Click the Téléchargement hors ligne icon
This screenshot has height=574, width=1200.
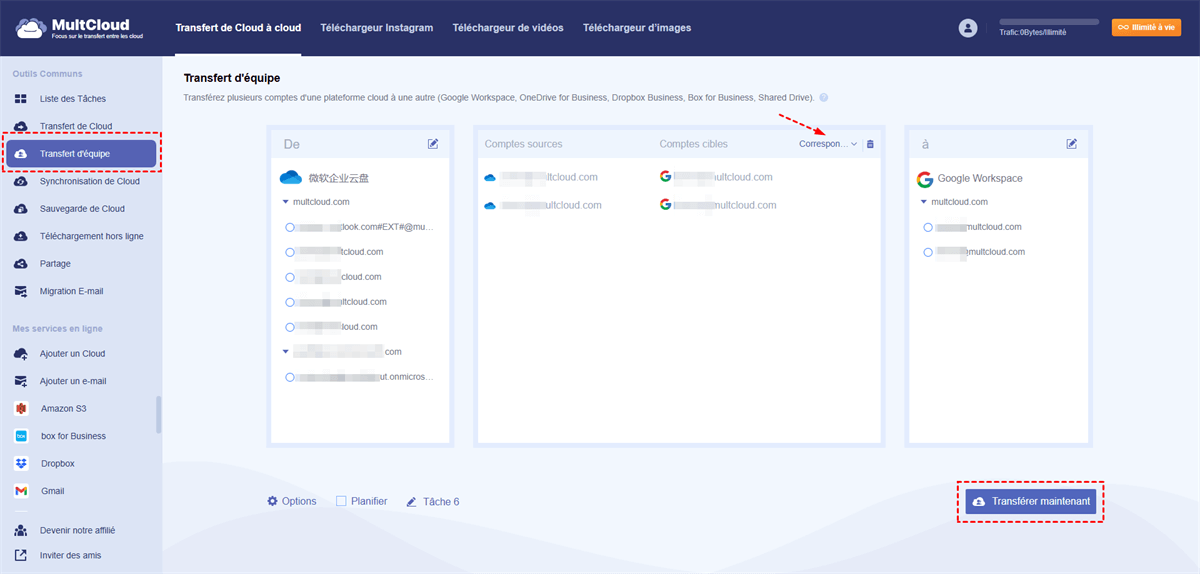[x=21, y=236]
